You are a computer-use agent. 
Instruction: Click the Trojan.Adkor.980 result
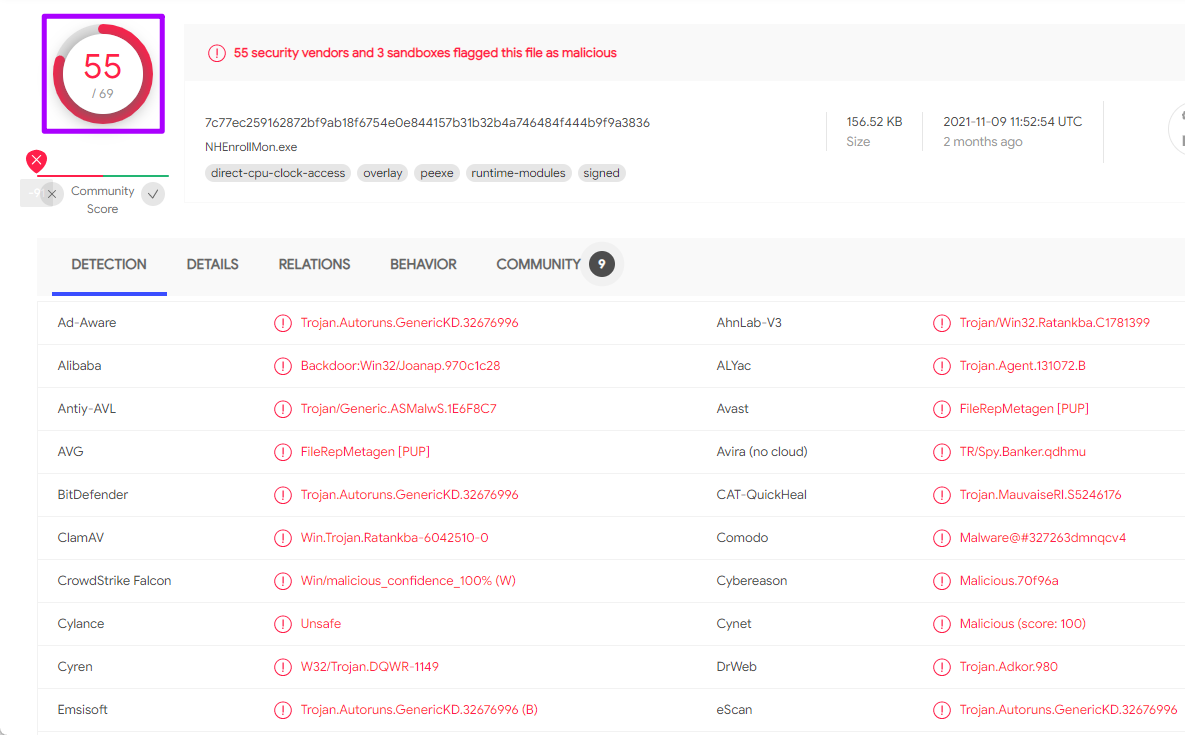pyautogui.click(x=1009, y=667)
